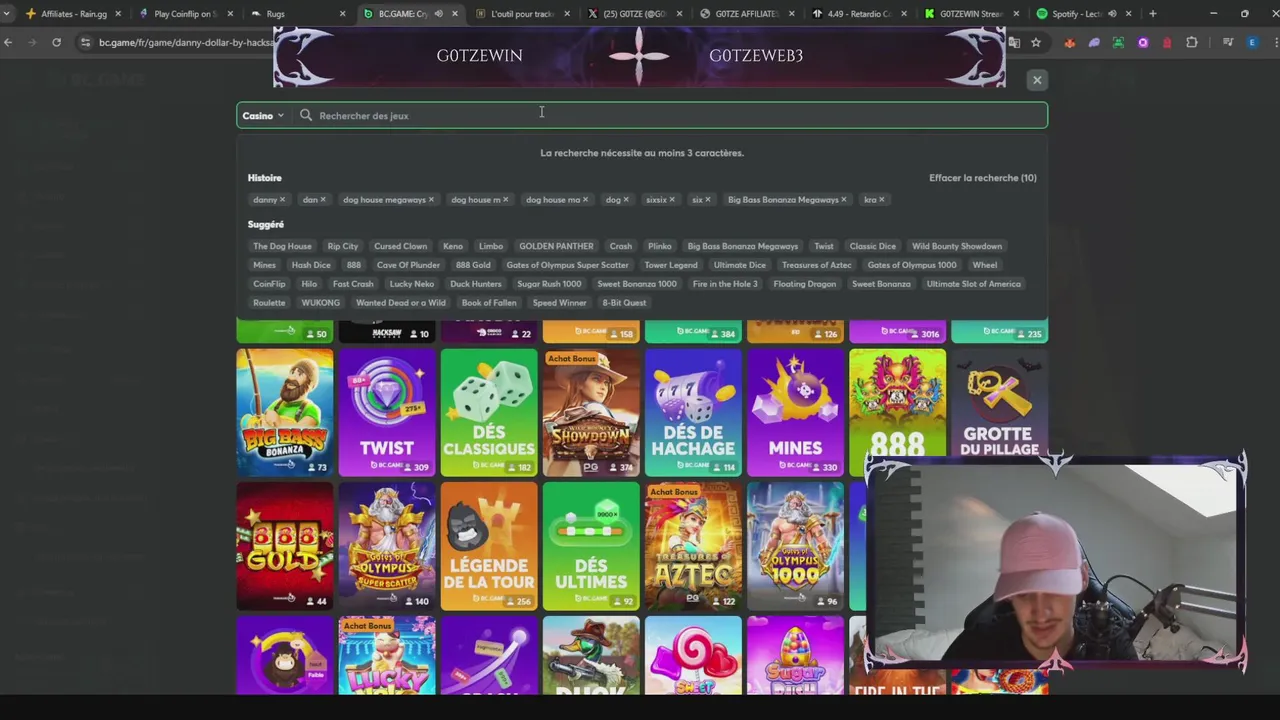Remove 'dog house m' history tag
The width and height of the screenshot is (1280, 720).
(505, 200)
